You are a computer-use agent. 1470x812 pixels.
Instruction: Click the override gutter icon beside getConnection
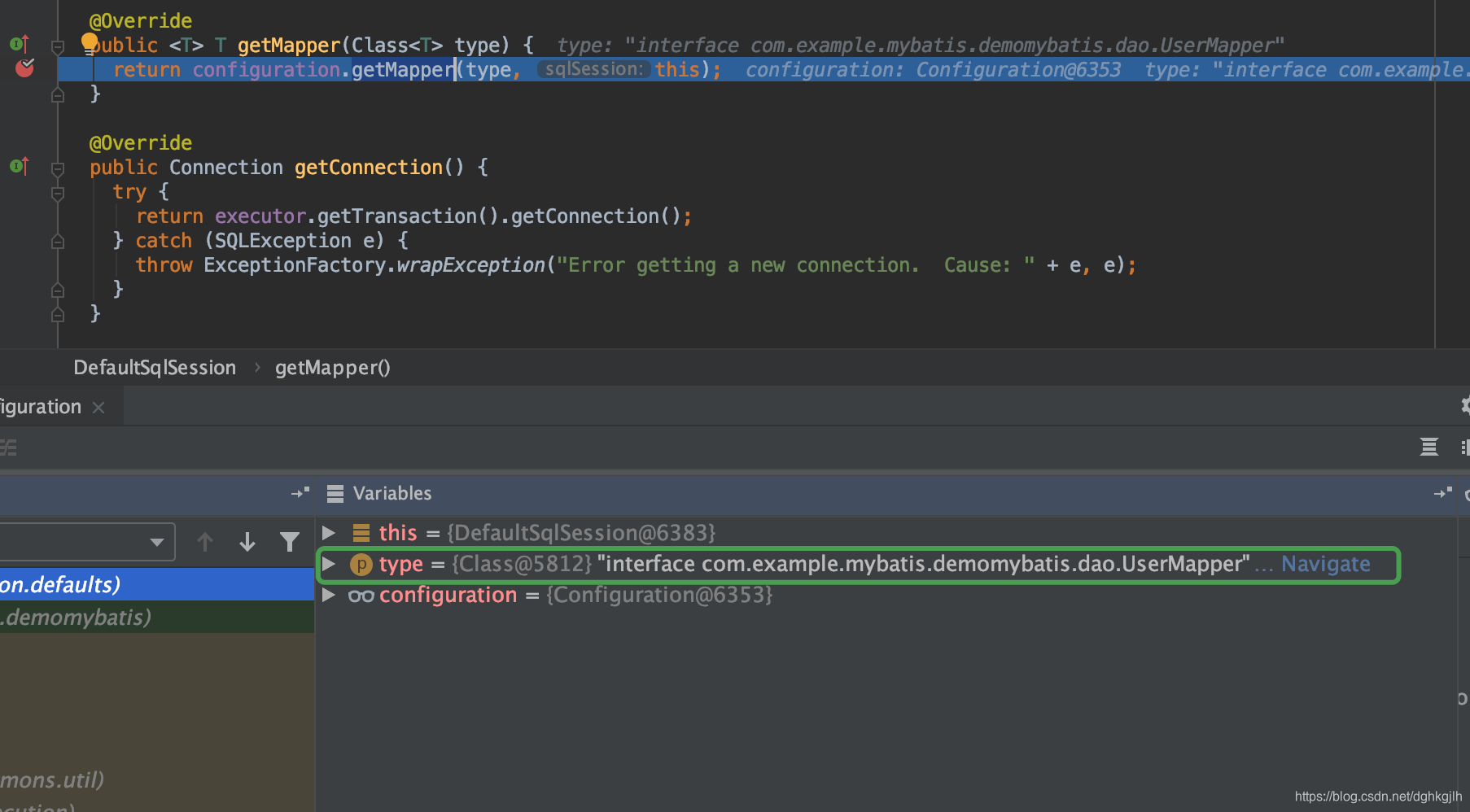coord(19,166)
